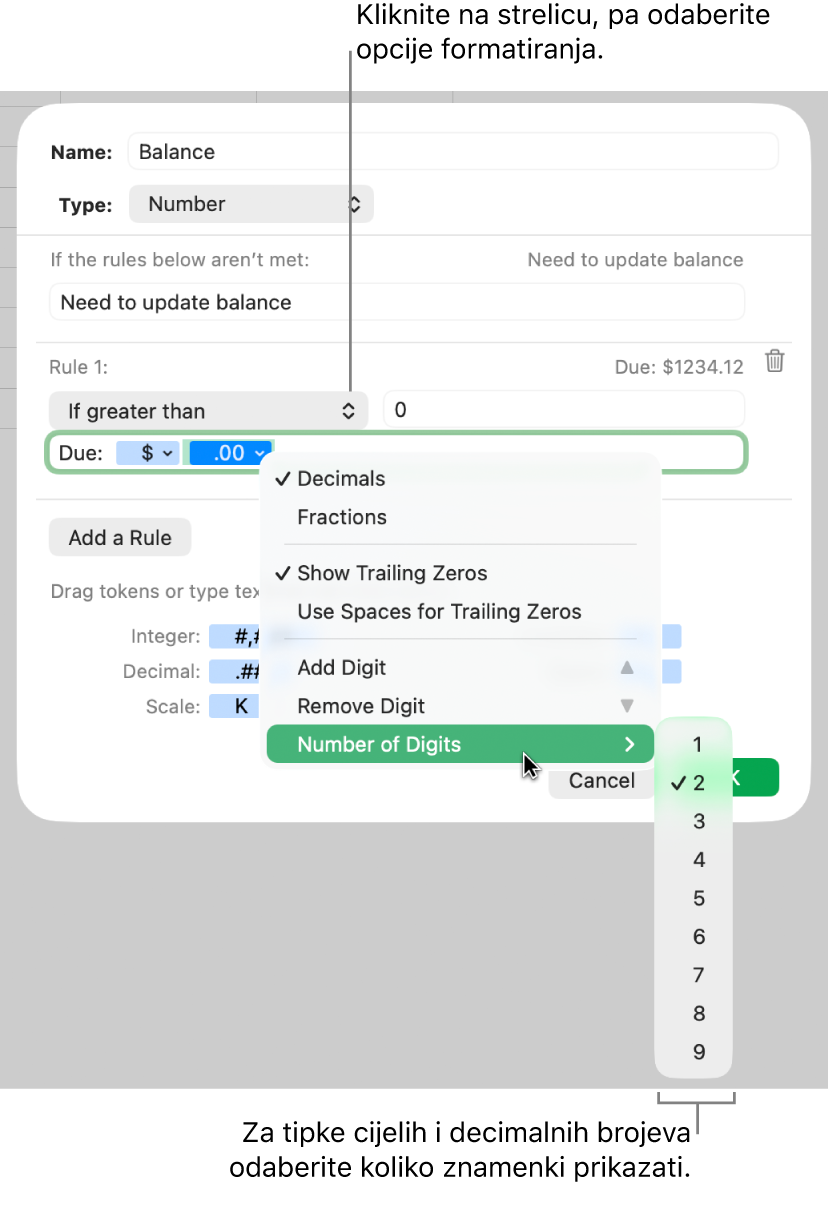Open the Type Number dropdown
Viewport: 830px width, 1220px height.
[251, 204]
